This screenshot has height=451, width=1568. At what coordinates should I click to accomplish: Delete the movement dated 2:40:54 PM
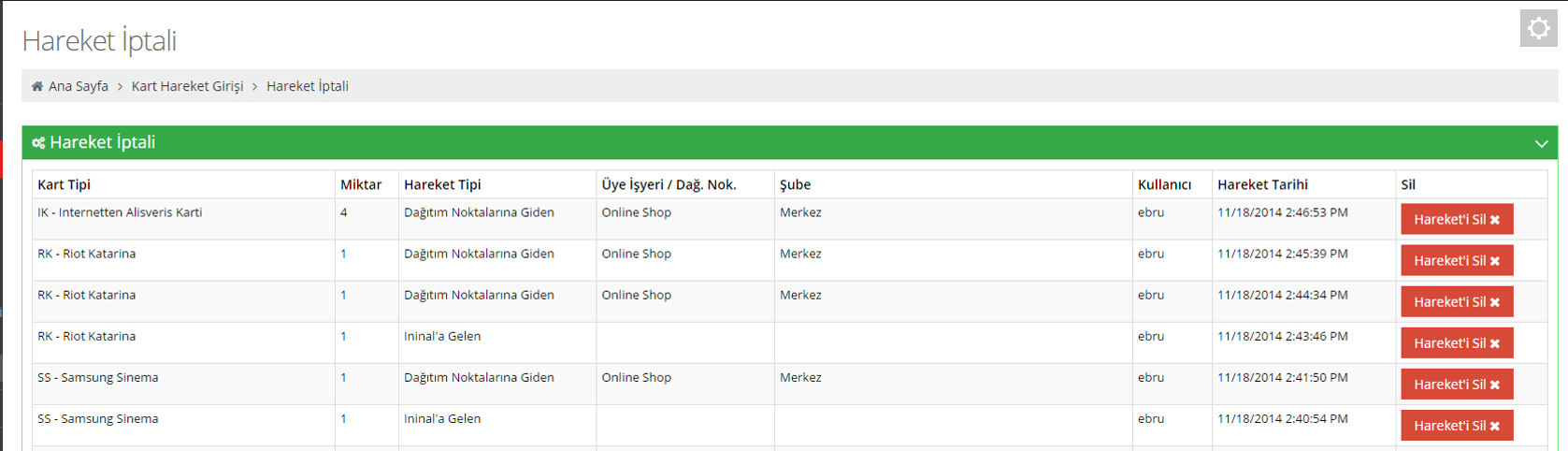pyautogui.click(x=1457, y=425)
